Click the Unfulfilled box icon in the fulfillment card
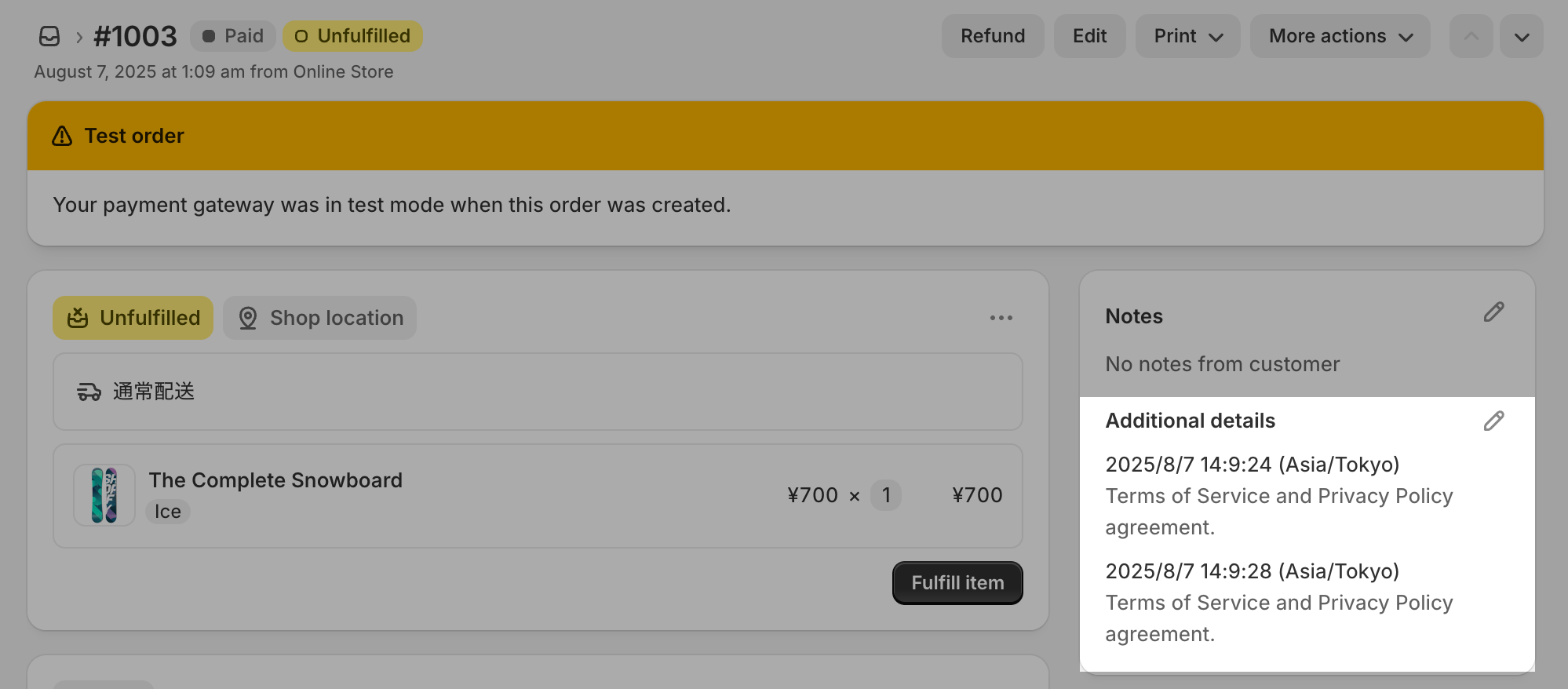This screenshot has height=689, width=1568. (78, 318)
